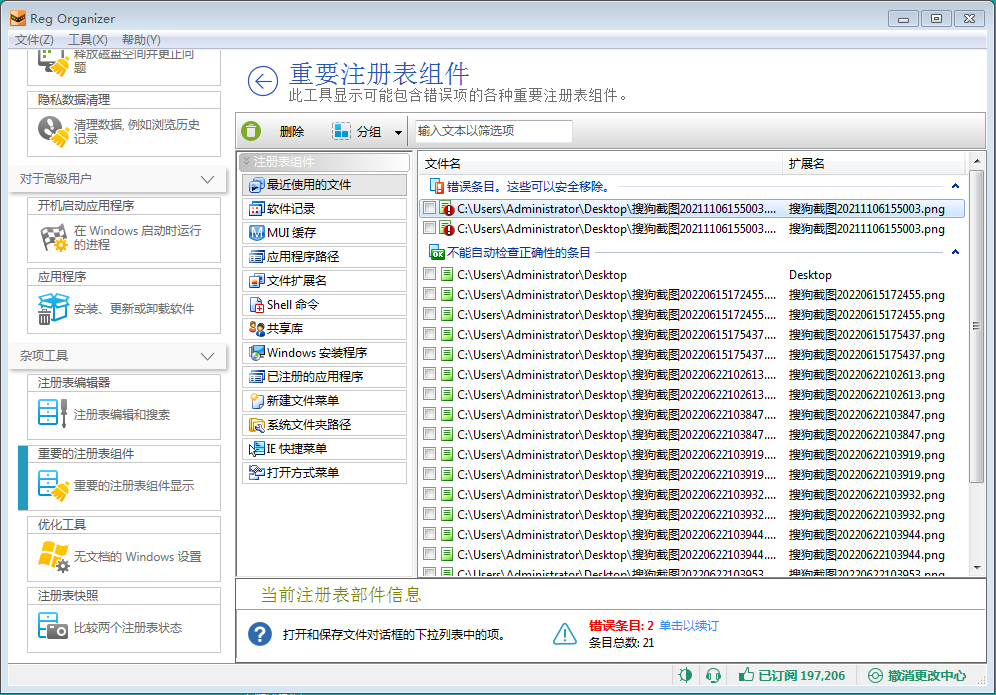Tick the checkbox for the Desktop entry
996x695 pixels.
click(x=429, y=275)
